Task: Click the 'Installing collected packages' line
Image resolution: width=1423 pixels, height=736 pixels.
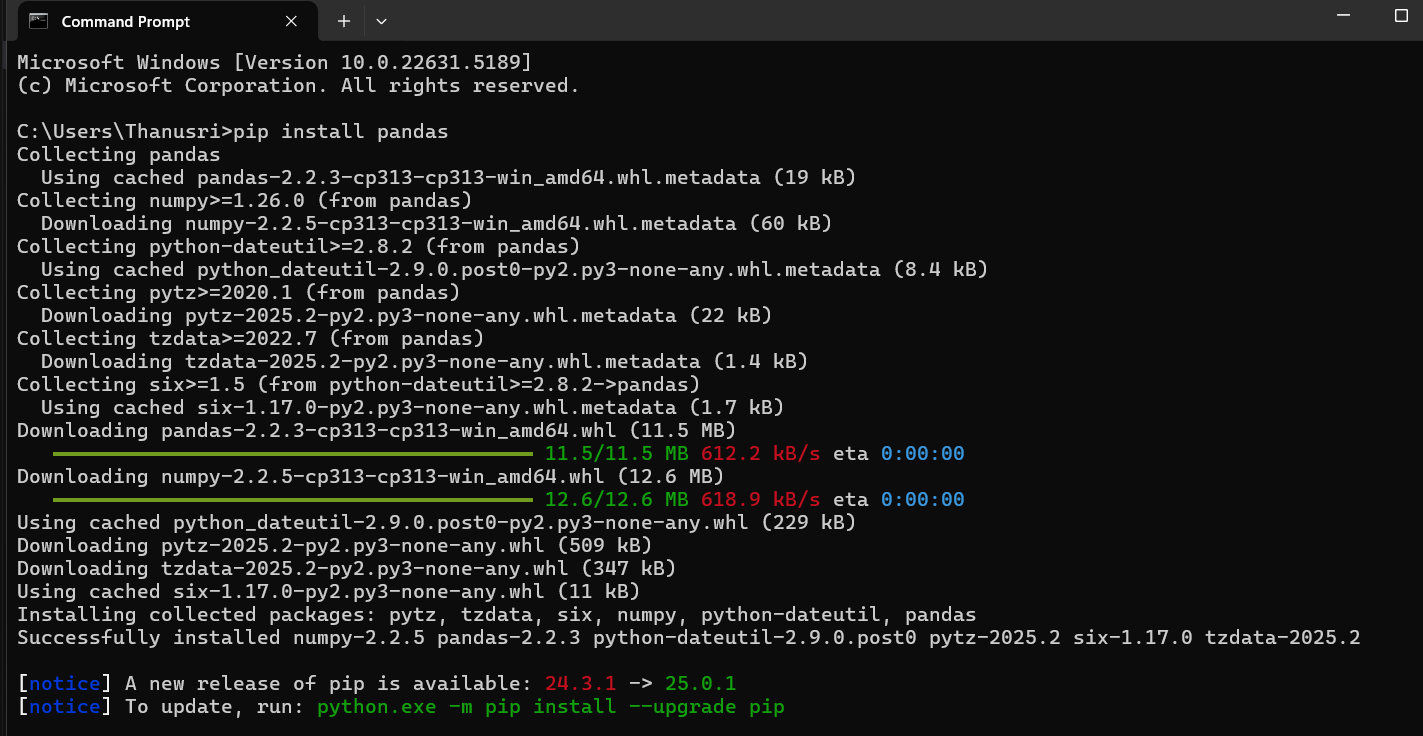Action: coord(497,615)
